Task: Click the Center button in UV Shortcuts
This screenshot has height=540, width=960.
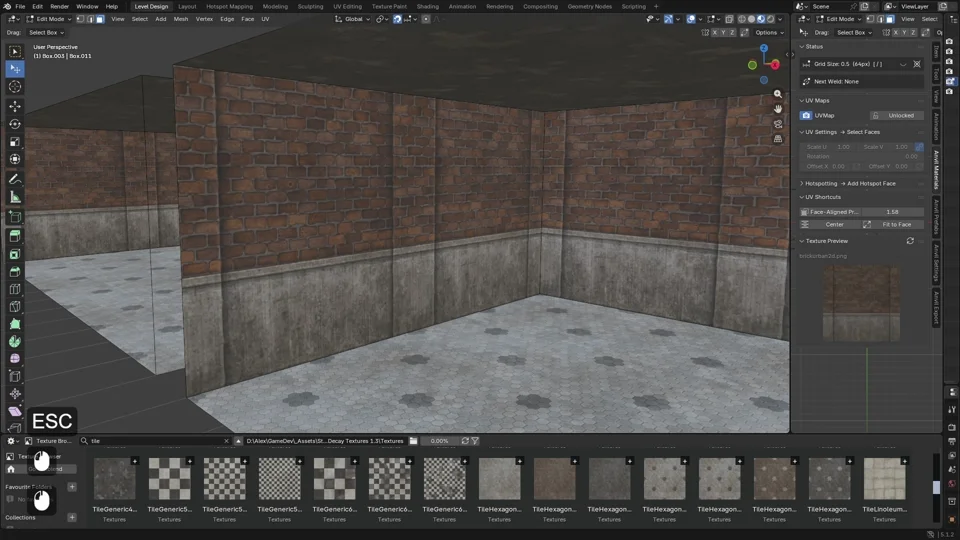Action: (830, 224)
